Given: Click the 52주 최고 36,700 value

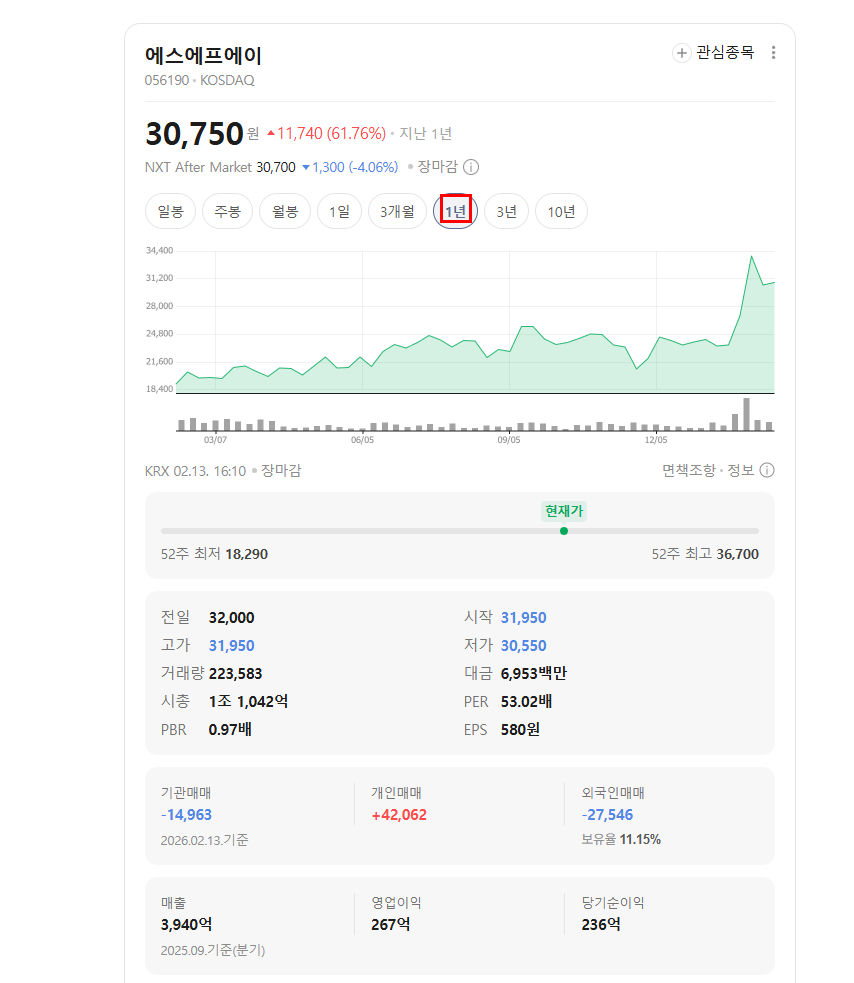Looking at the screenshot, I should tap(737, 554).
